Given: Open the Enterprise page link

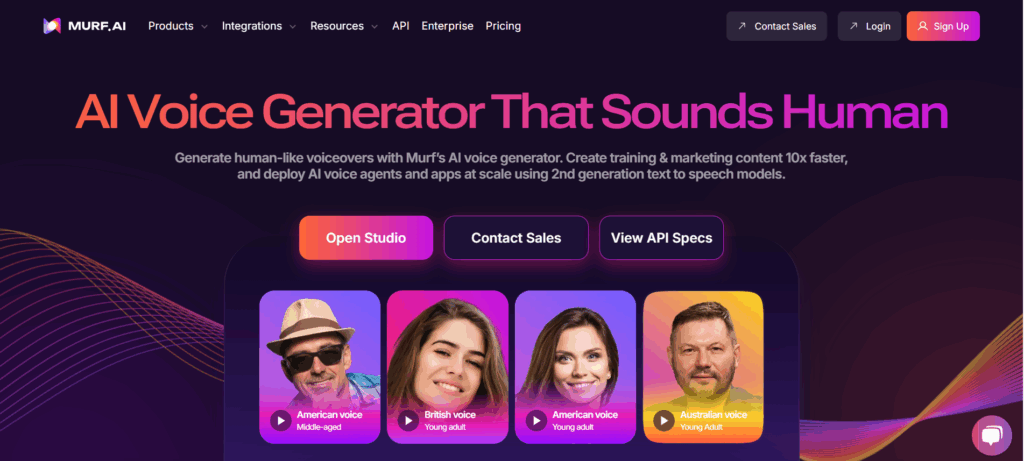Looking at the screenshot, I should (447, 26).
